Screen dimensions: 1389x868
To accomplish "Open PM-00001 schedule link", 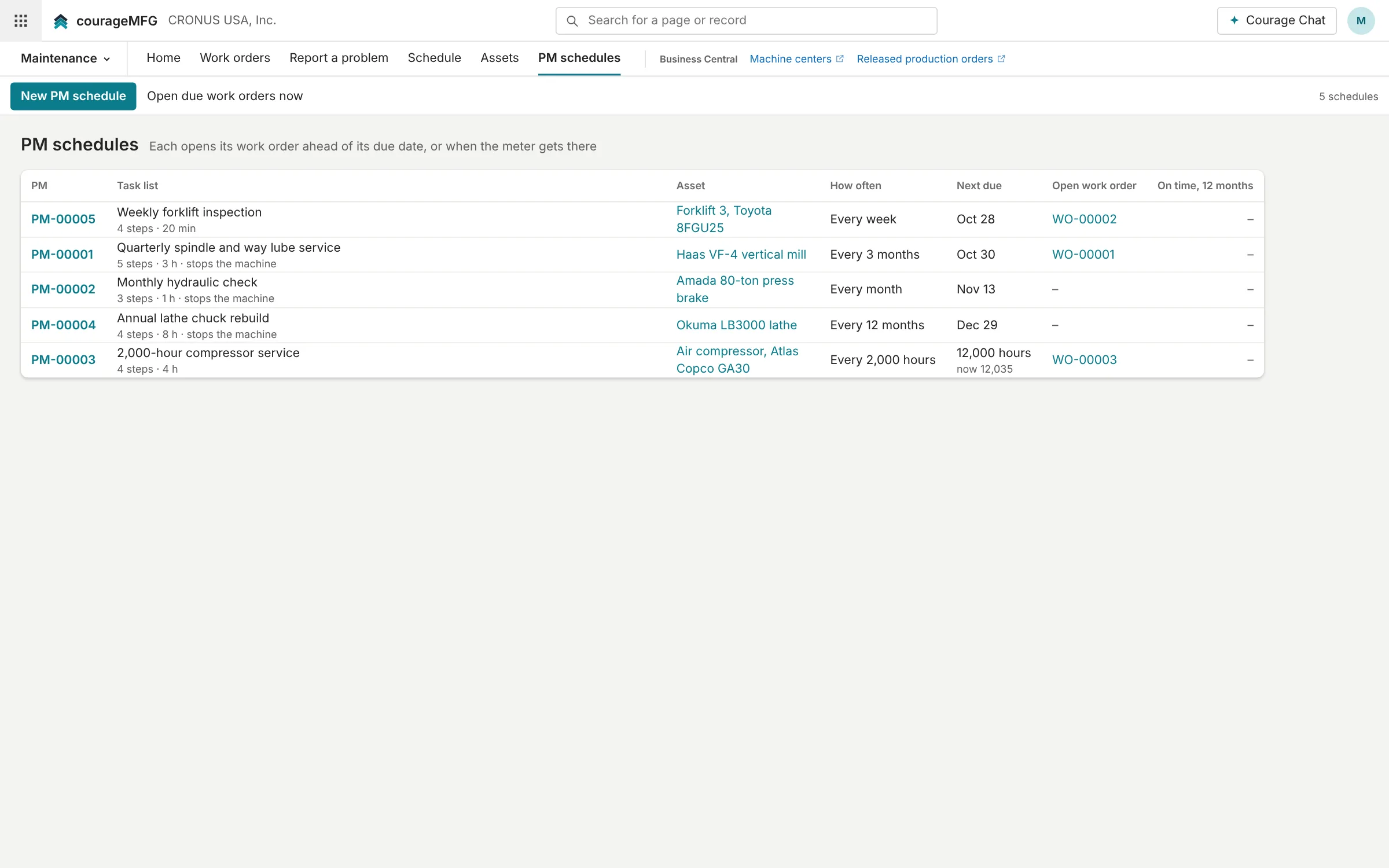I will coord(63,255).
